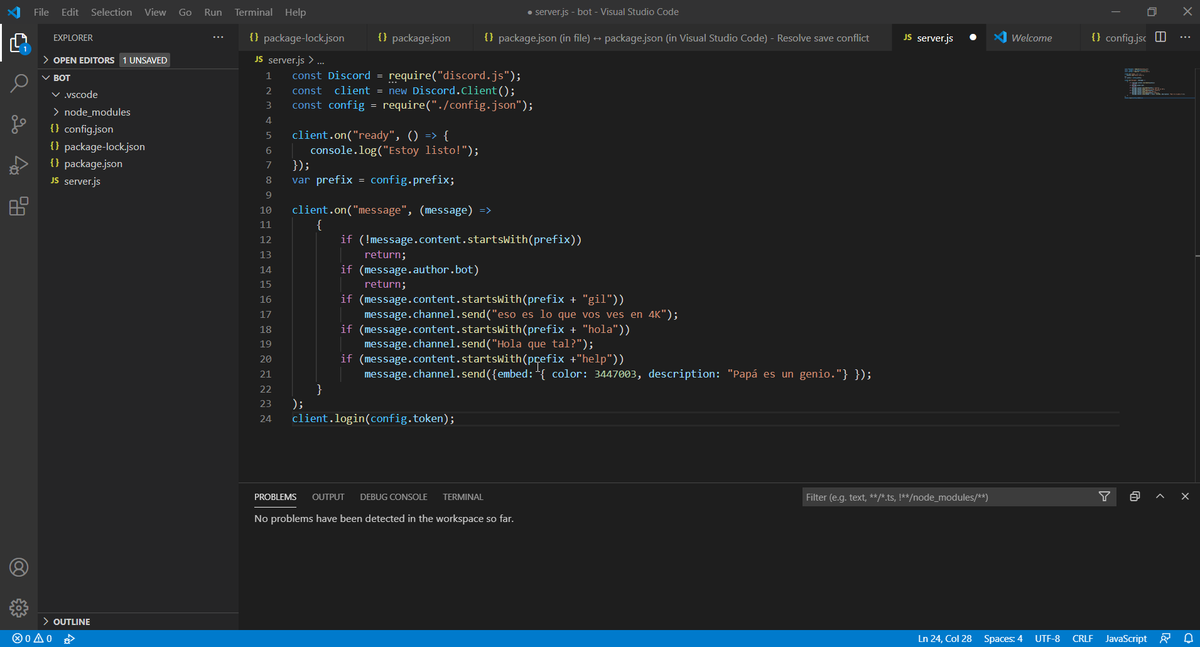1200x647 pixels.
Task: Click UTF-8 encoding status item
Action: click(x=1047, y=639)
